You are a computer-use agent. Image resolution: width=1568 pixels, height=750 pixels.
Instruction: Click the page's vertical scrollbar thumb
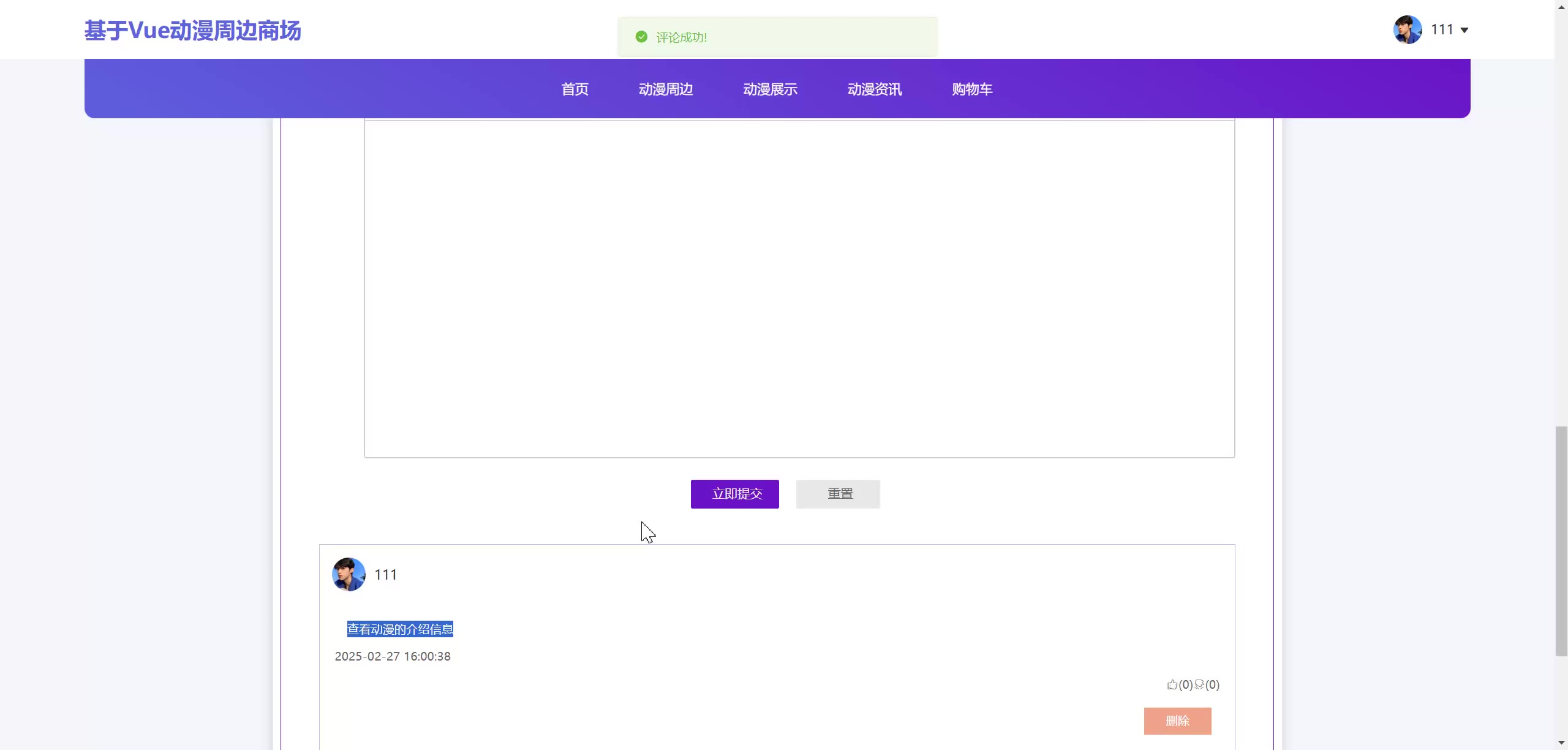point(1561,540)
